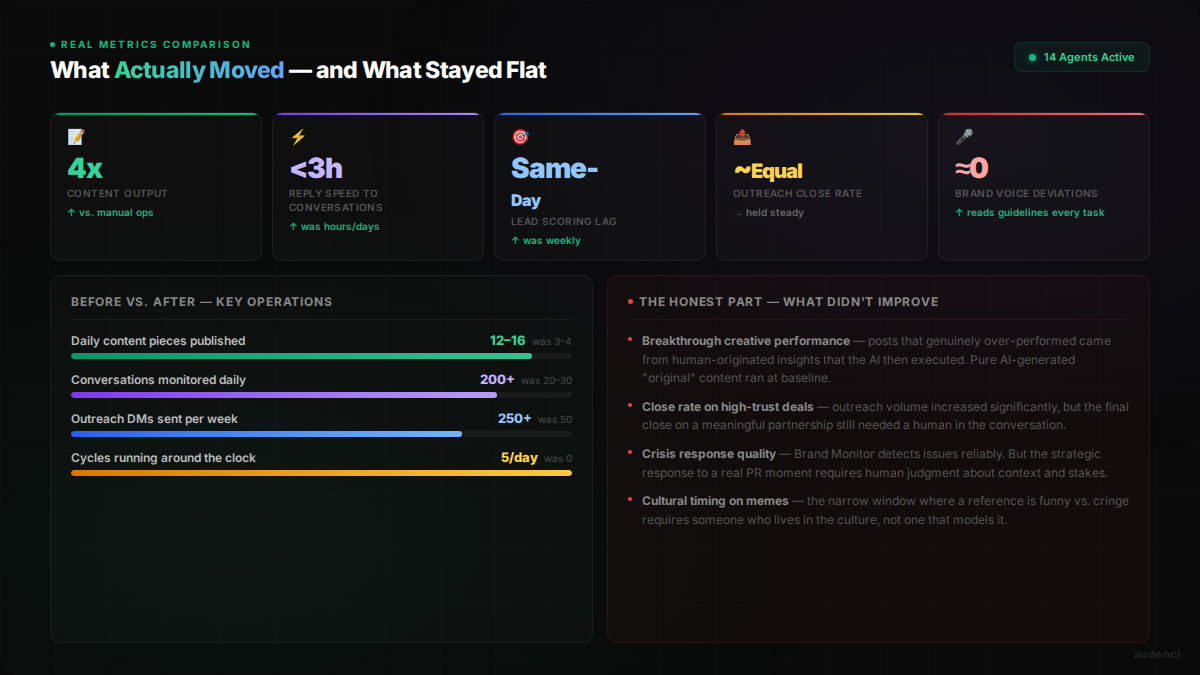Select the 4x Content Output value
The width and height of the screenshot is (1200, 675).
click(85, 168)
